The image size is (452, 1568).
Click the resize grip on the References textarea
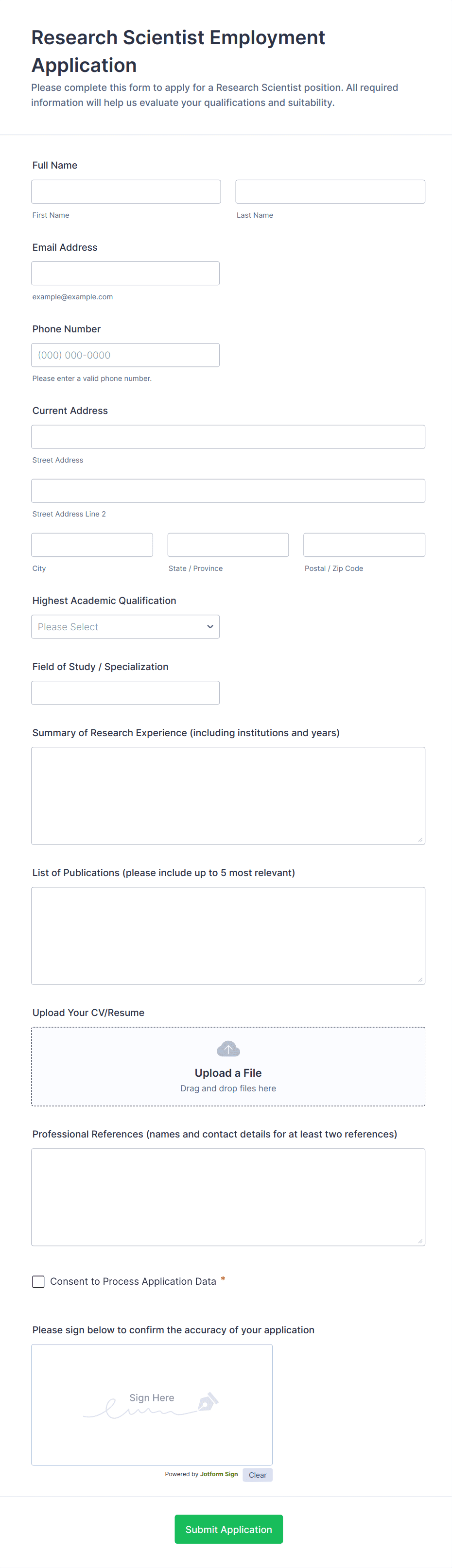click(420, 1240)
